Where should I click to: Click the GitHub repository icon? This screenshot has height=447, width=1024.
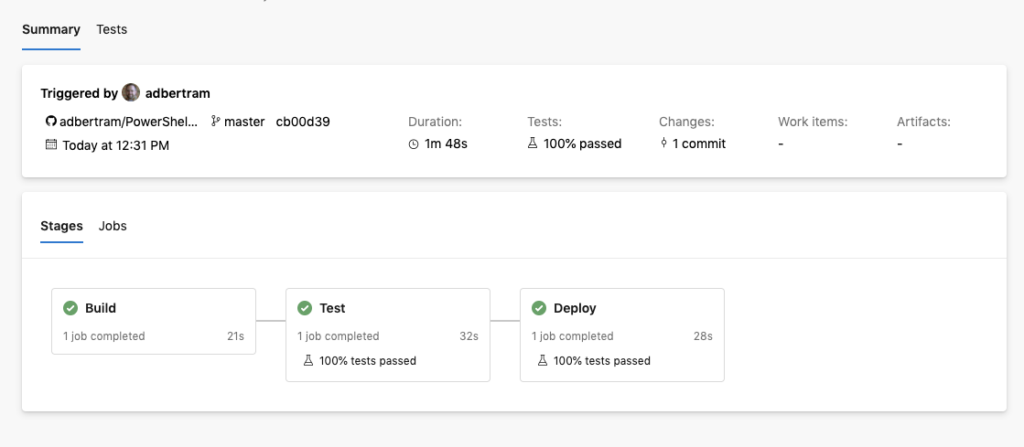50,122
